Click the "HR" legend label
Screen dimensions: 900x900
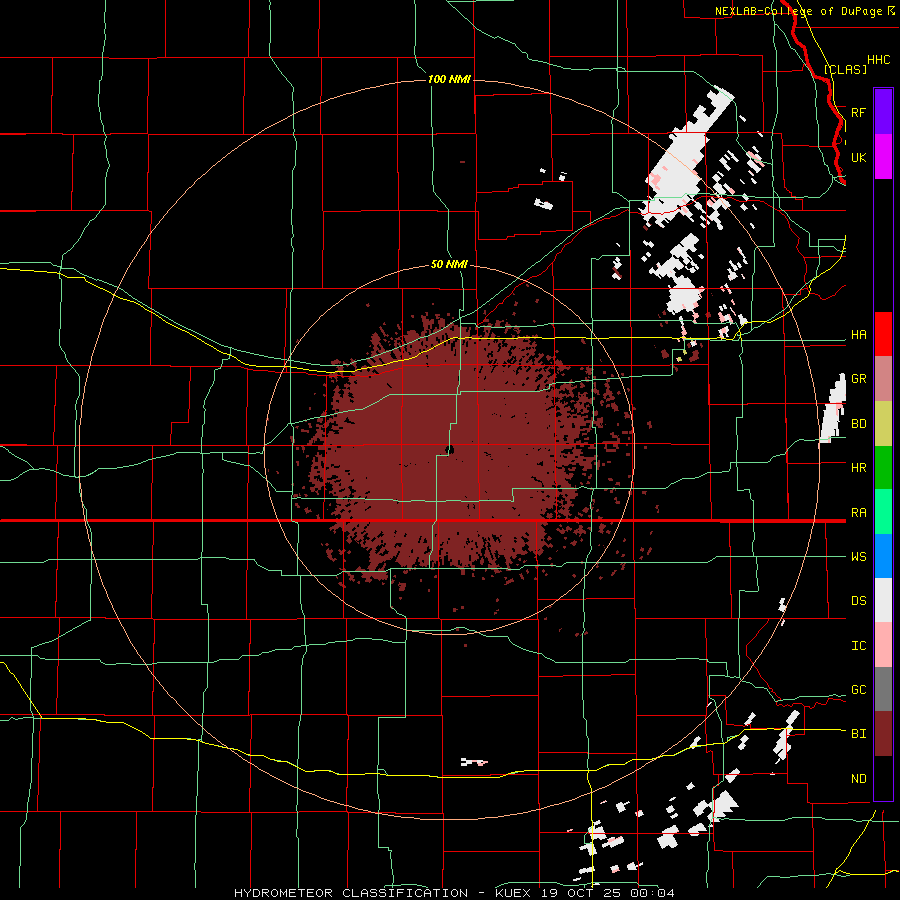click(858, 468)
